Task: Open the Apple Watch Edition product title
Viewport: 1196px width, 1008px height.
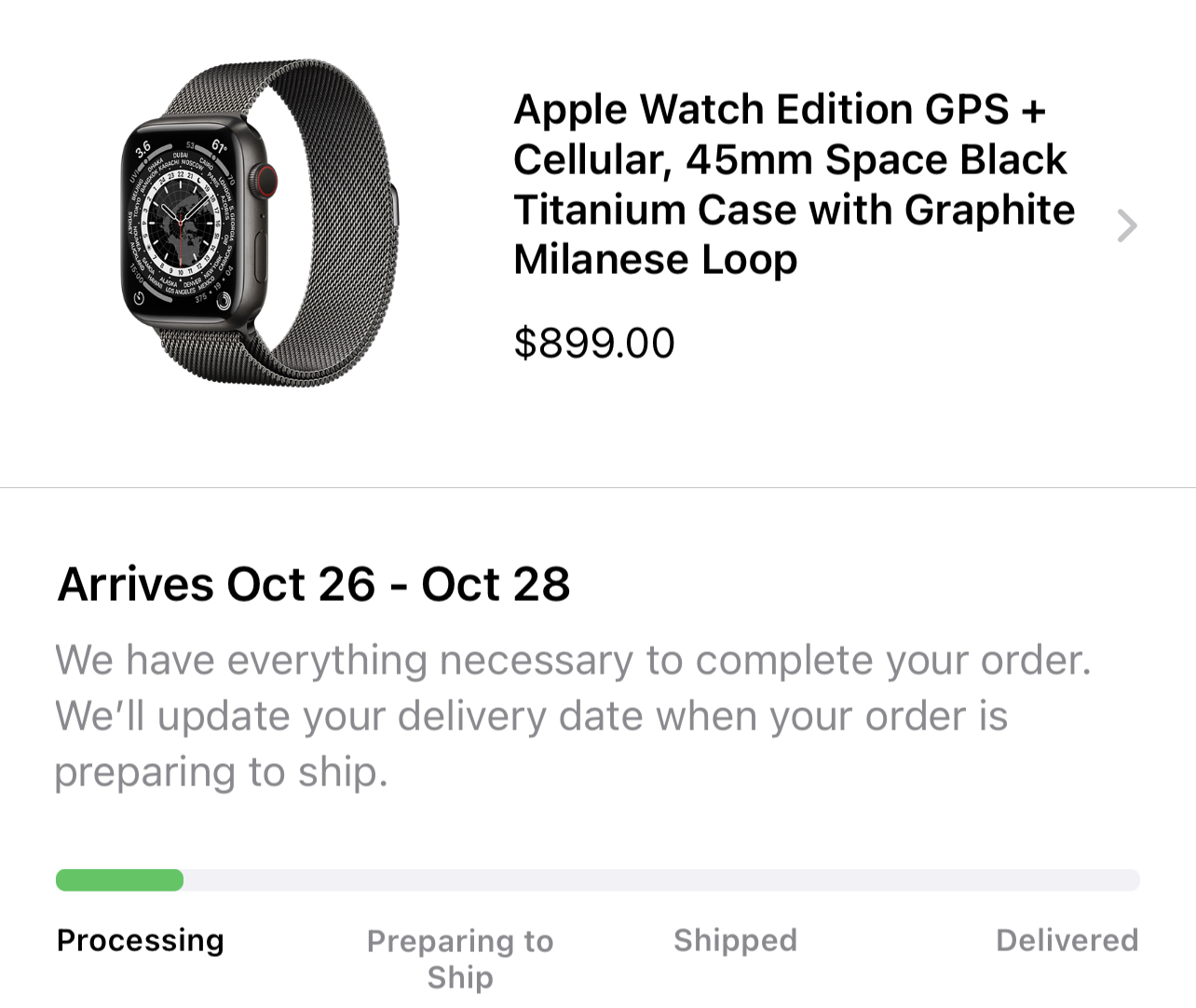Action: 794,184
